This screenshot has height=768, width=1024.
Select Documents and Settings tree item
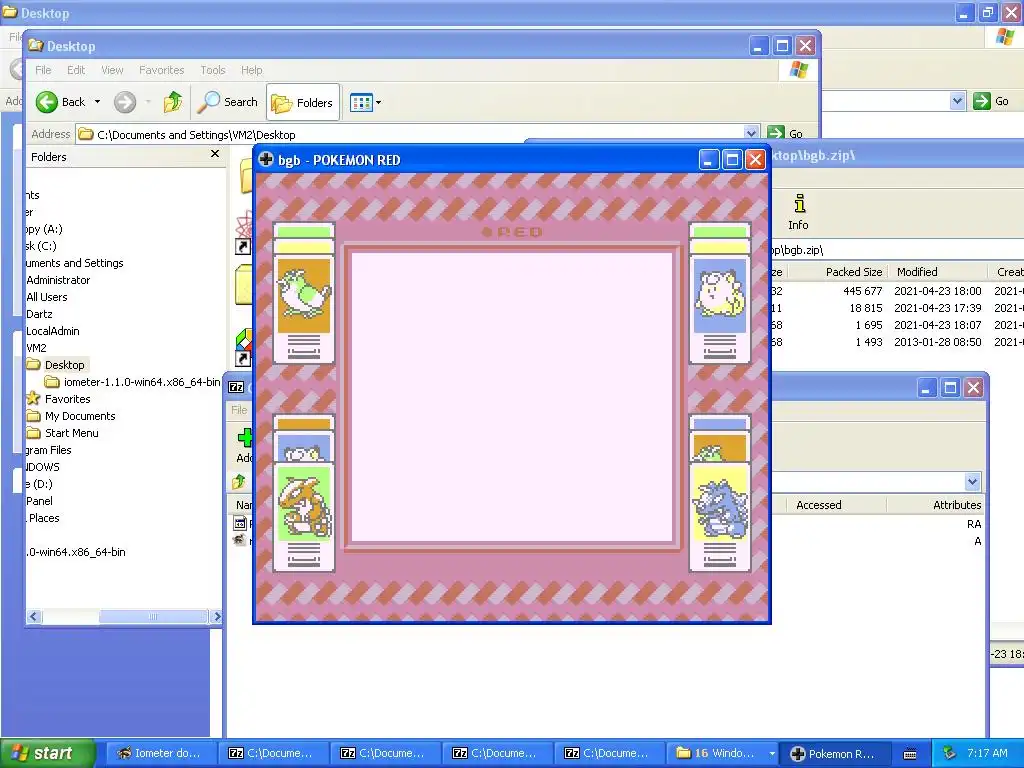74,263
